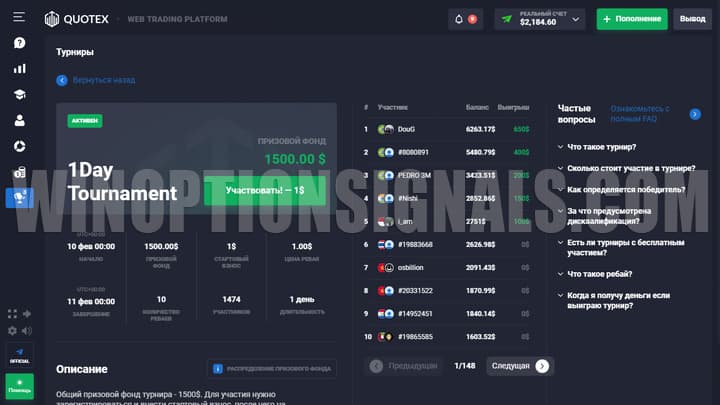Go to next leaderboard page 'Следующая'

click(519, 366)
